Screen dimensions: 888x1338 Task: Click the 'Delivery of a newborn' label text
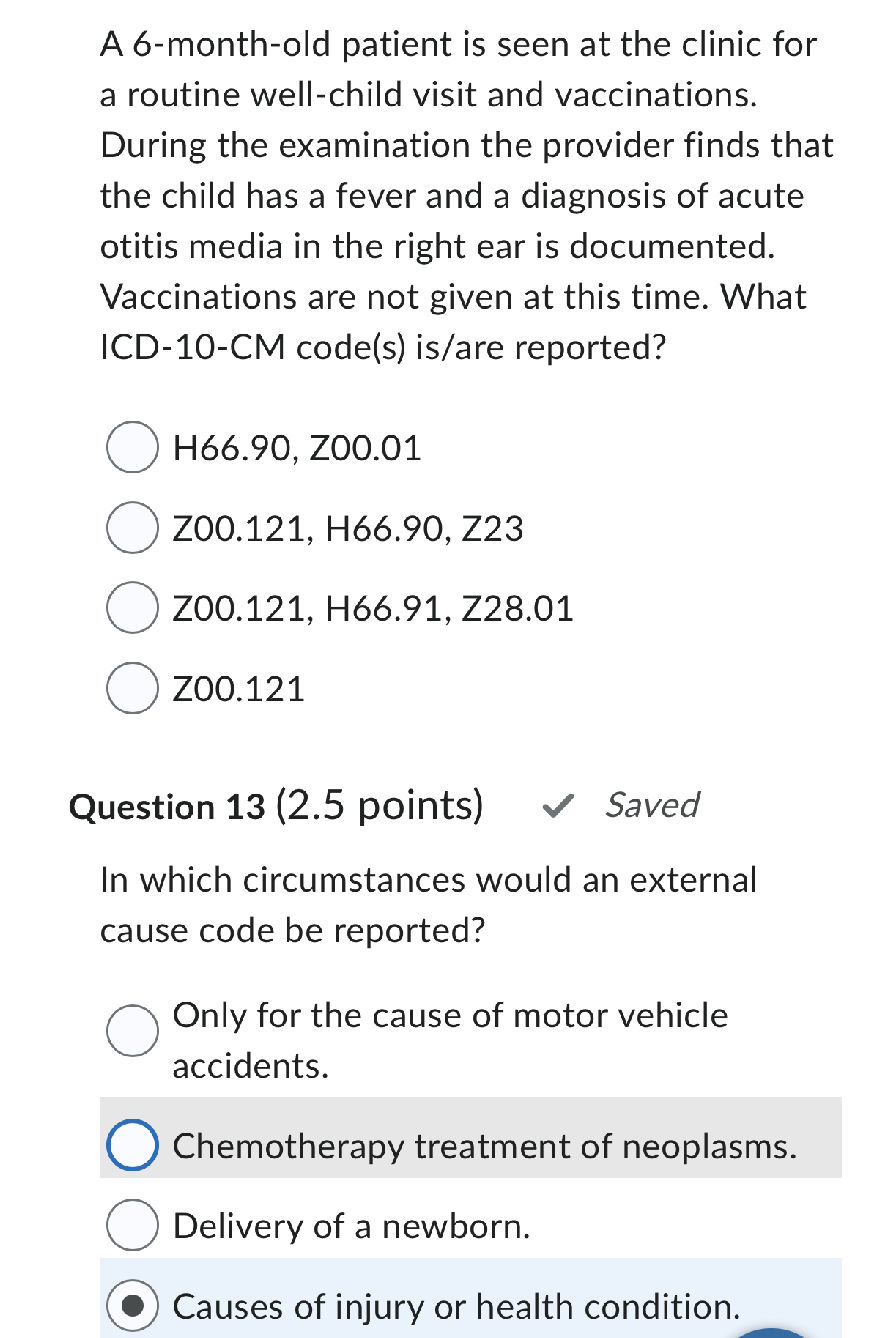[351, 1226]
